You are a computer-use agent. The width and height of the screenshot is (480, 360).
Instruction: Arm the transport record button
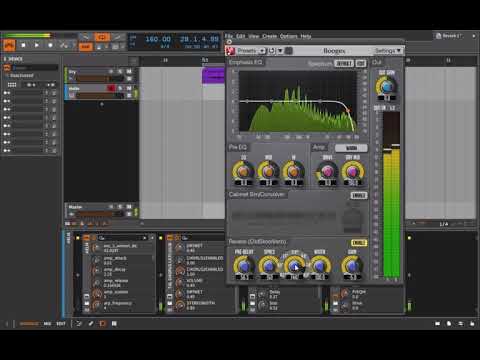click(x=50, y=45)
